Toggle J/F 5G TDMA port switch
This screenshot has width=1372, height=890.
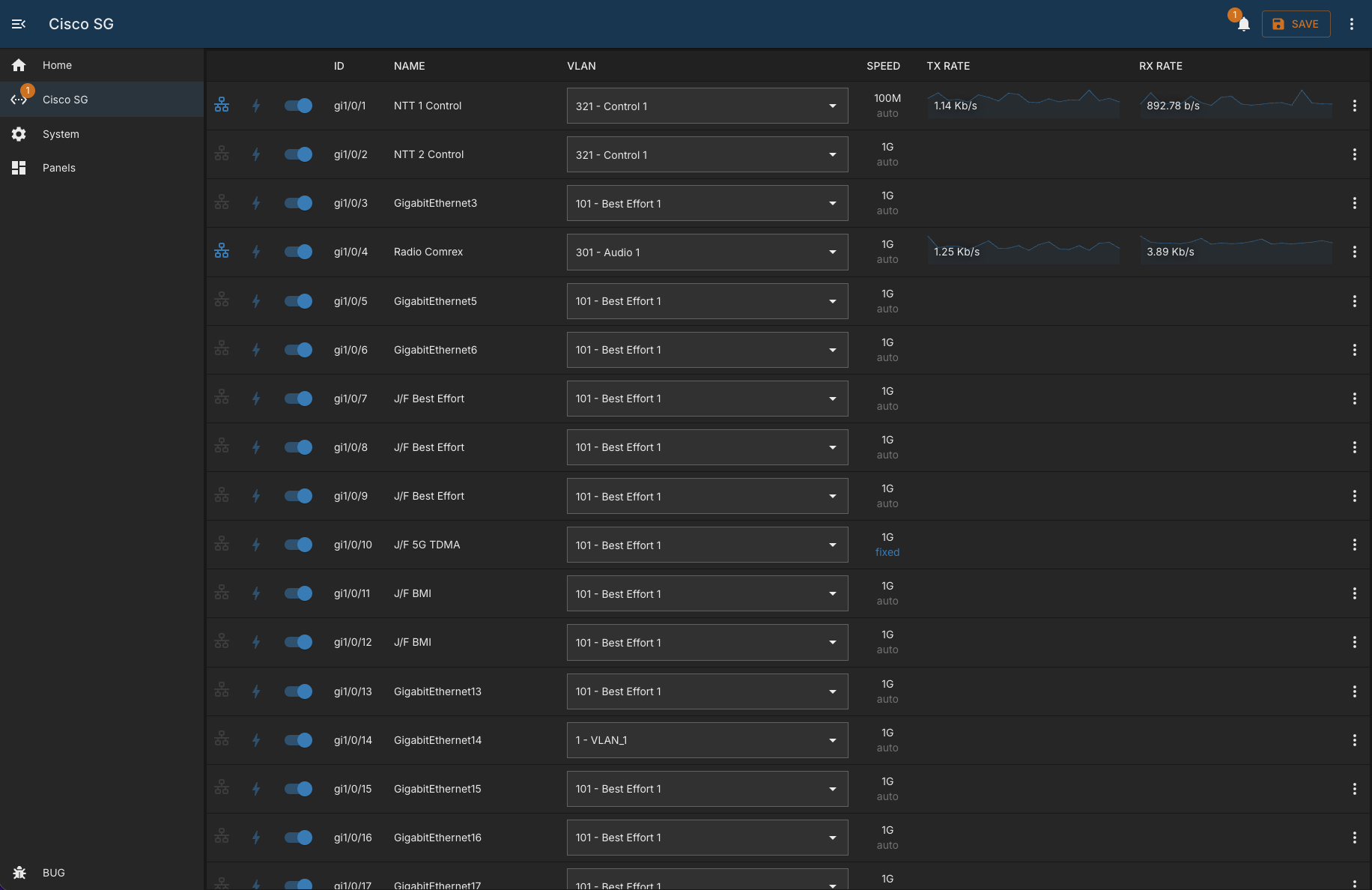[x=298, y=545]
